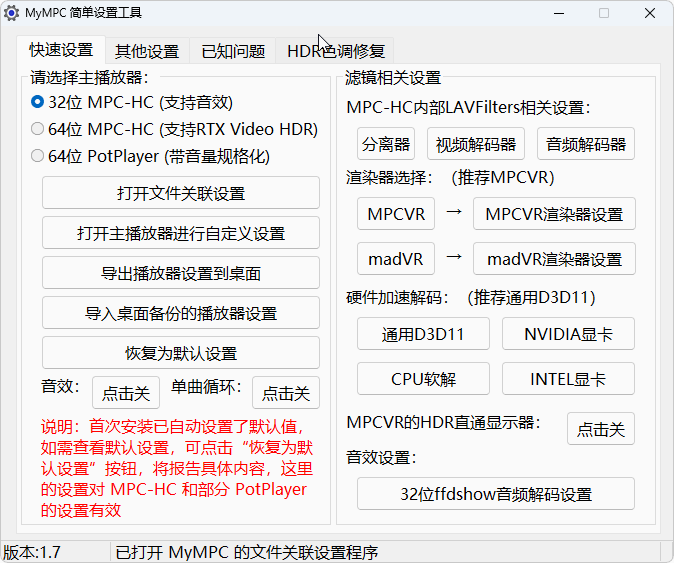Choose INTEL显卡 hardware decoding
Viewport: 674px width, 563px height.
tap(568, 379)
